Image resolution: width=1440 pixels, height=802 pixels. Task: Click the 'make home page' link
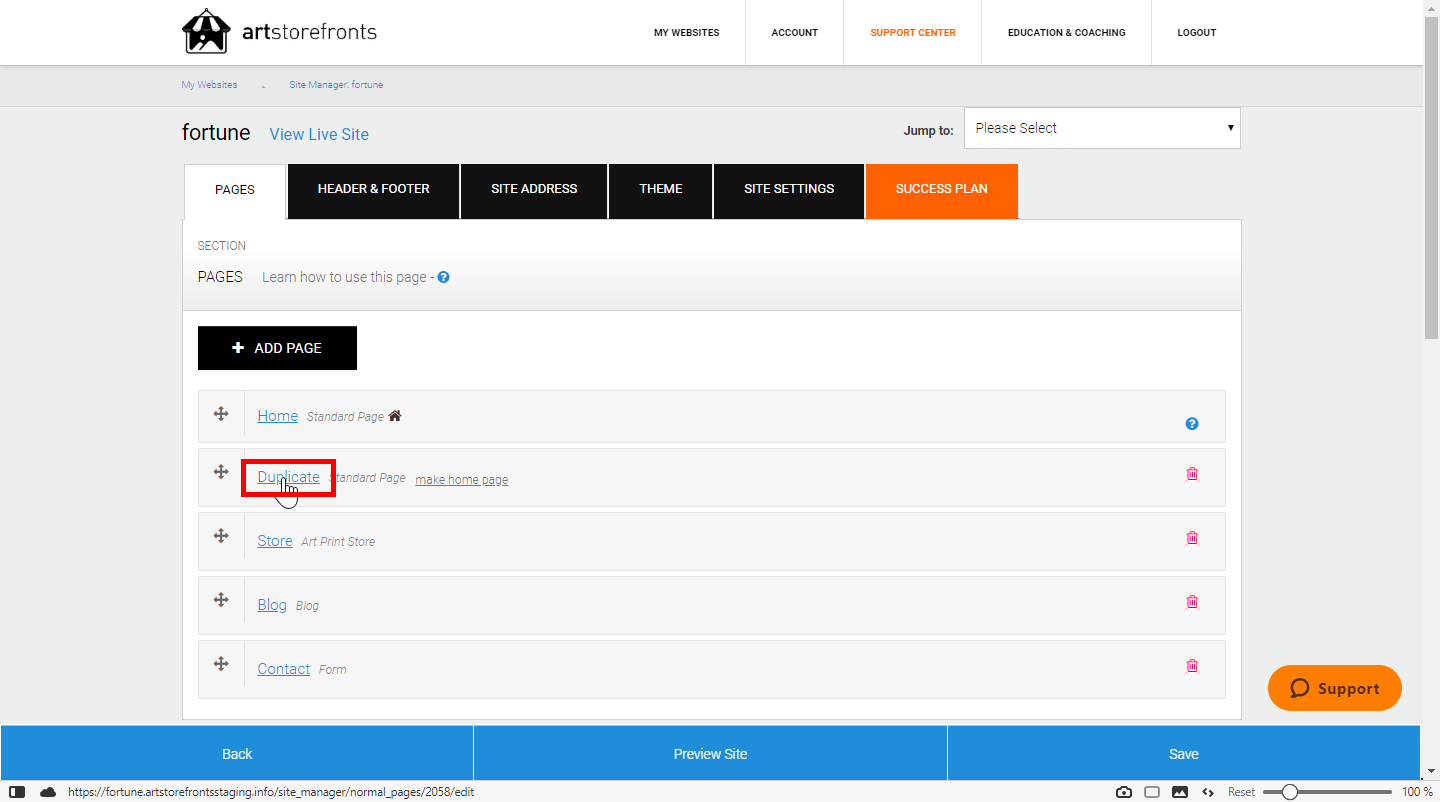coord(461,479)
